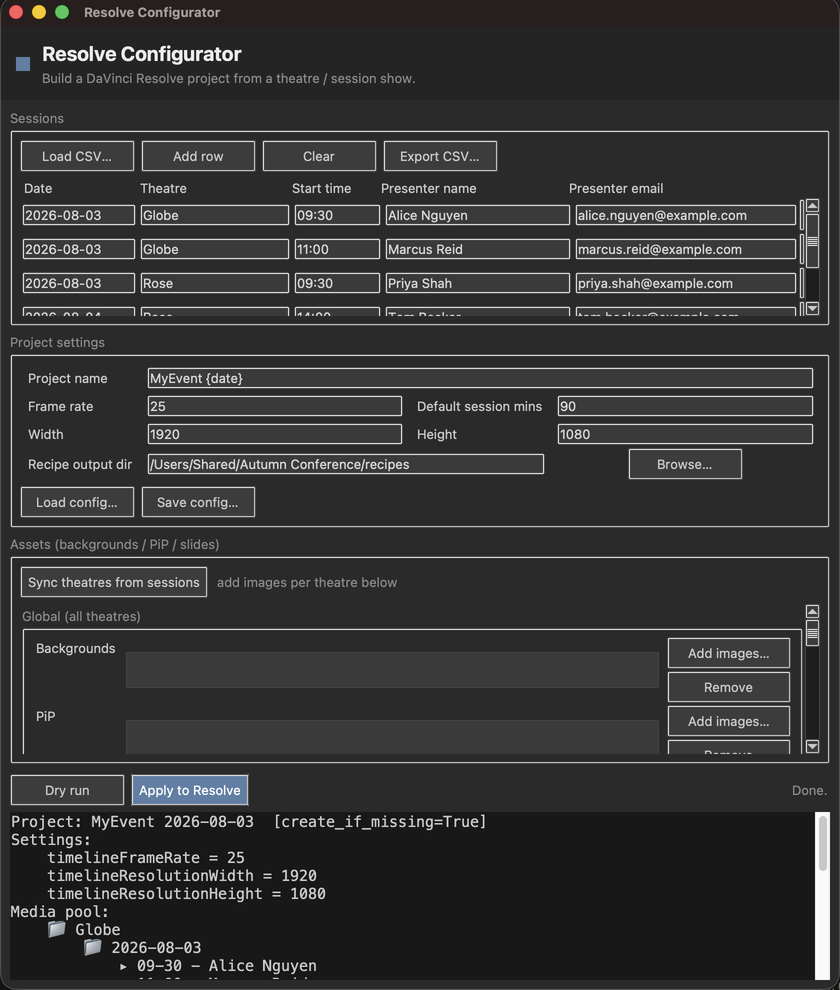The height and width of the screenshot is (990, 840).
Task: Expand the 09-30 – Alice Nguyen entry triangle
Action: click(x=123, y=966)
